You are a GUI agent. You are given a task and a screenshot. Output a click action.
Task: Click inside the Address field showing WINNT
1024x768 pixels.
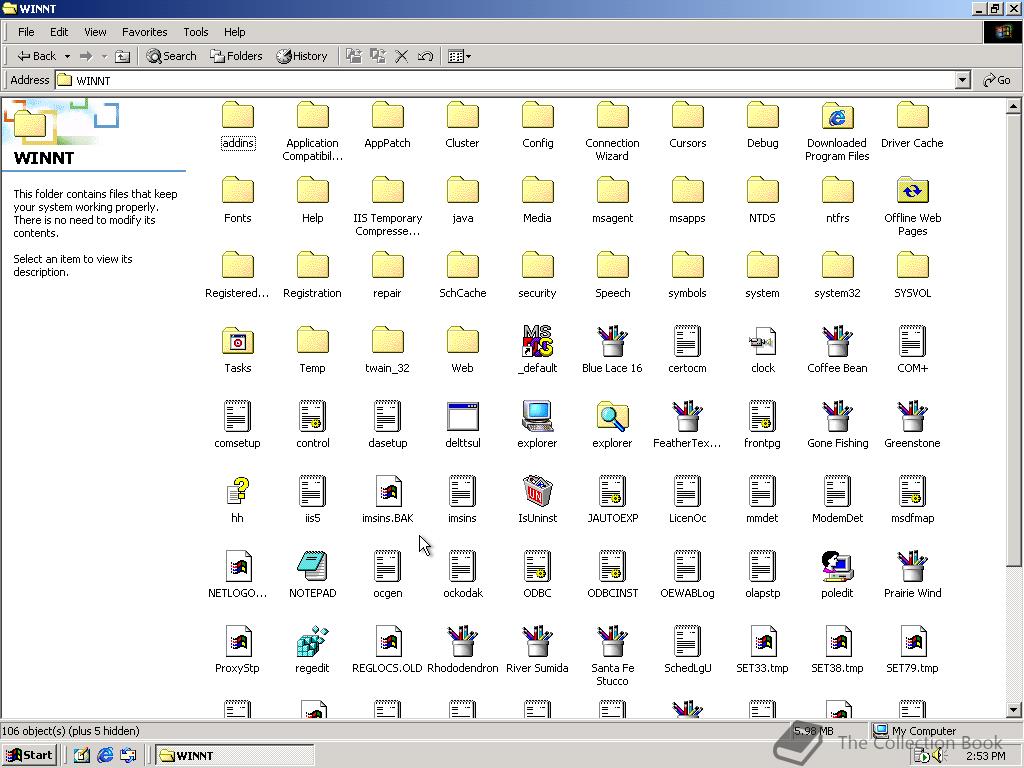coord(505,80)
